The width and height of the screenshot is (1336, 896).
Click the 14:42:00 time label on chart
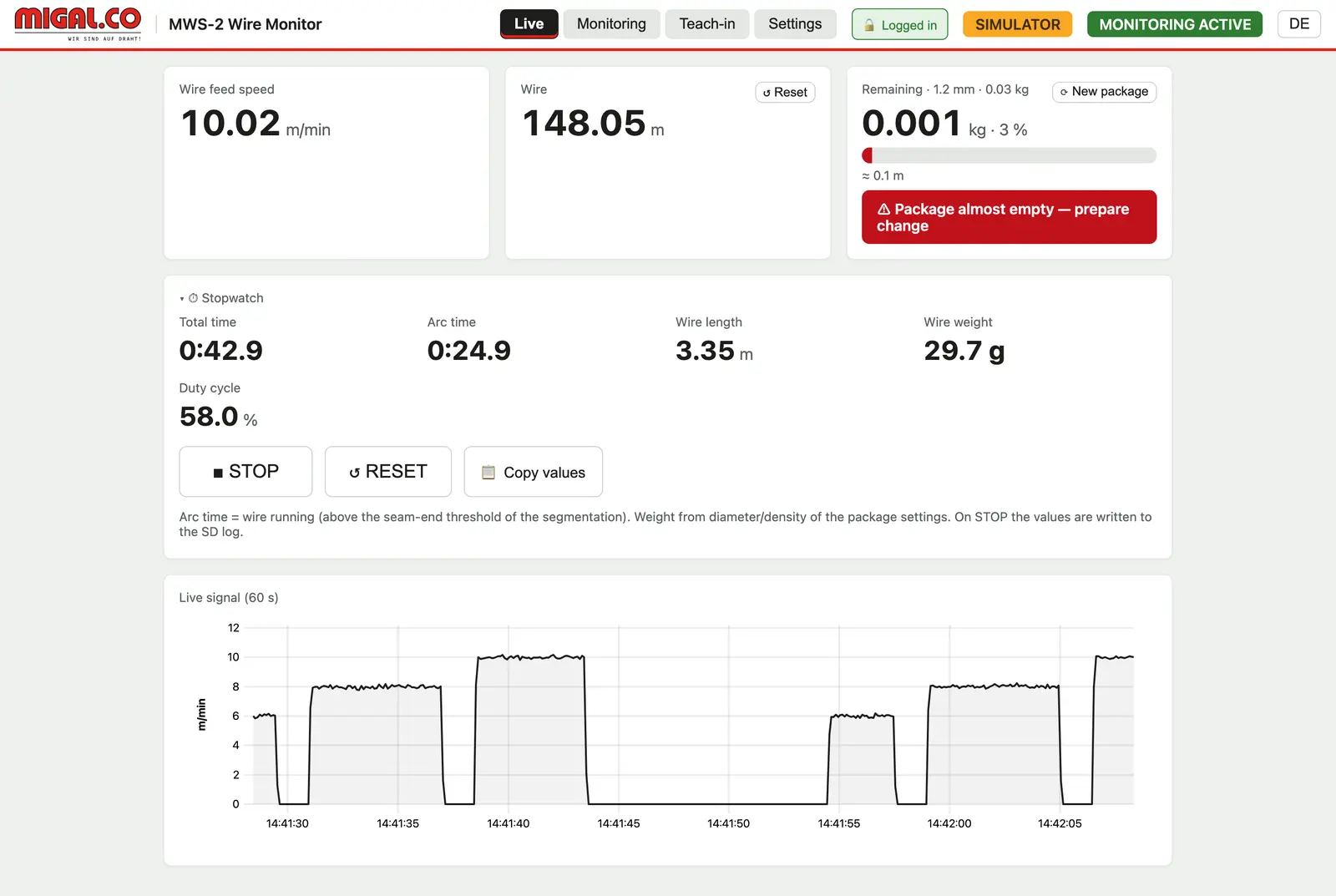tap(949, 823)
